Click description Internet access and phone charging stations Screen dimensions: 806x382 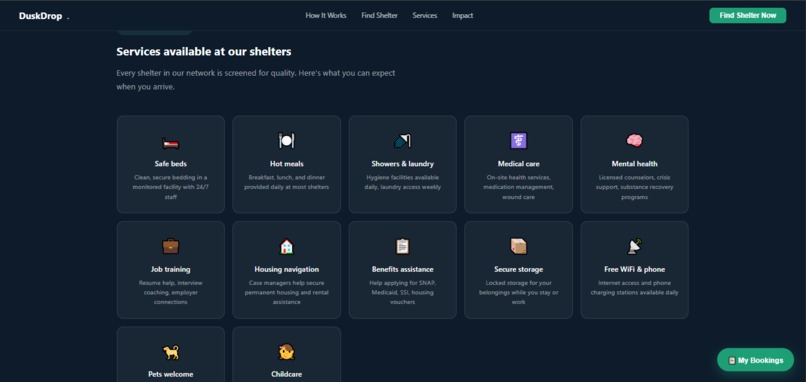coord(634,287)
